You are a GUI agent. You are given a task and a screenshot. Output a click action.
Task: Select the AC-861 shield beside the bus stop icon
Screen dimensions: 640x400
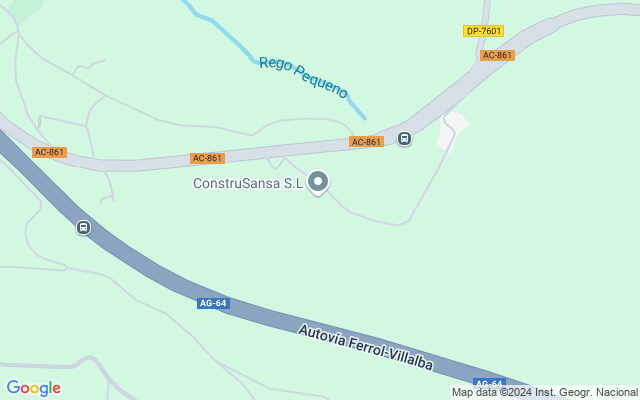[x=366, y=142]
